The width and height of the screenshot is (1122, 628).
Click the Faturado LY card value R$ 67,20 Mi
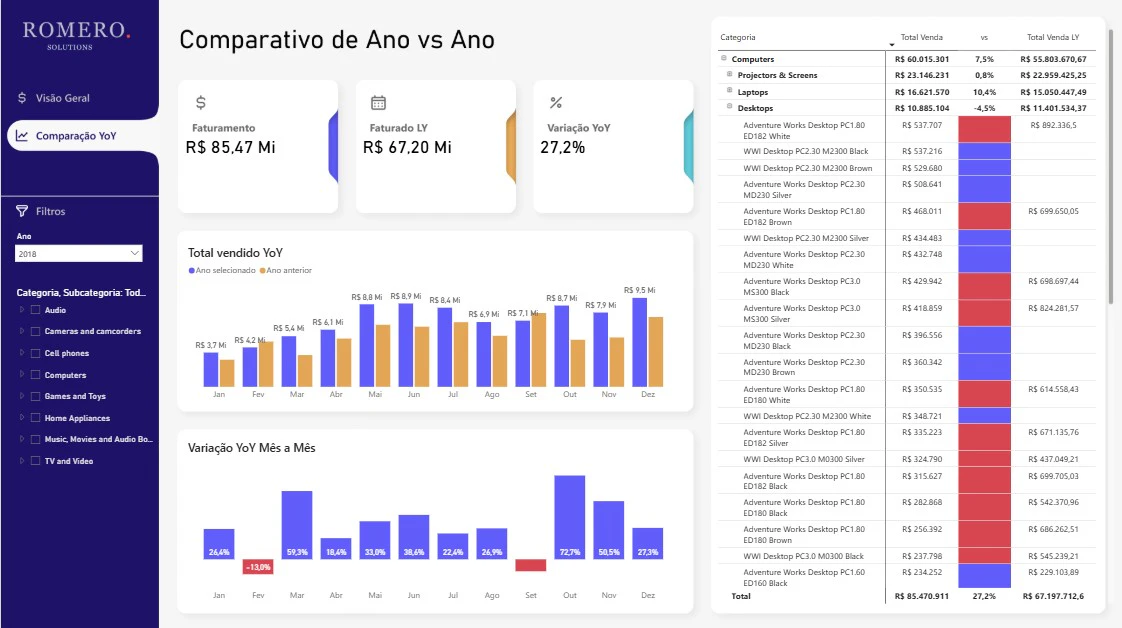[407, 147]
